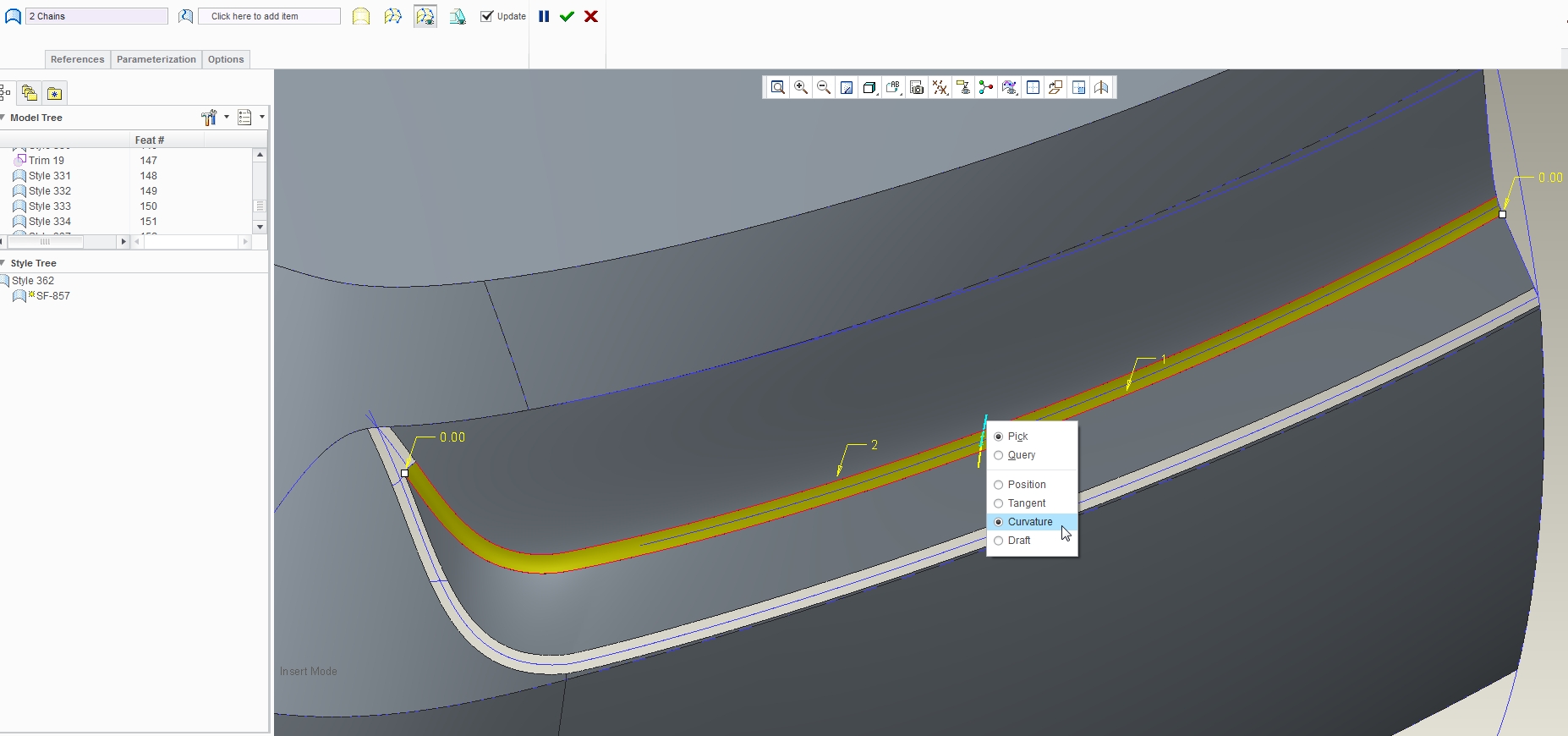Viewport: 1568px width, 736px height.
Task: Open the curvature display options icon
Action: coord(1009,87)
